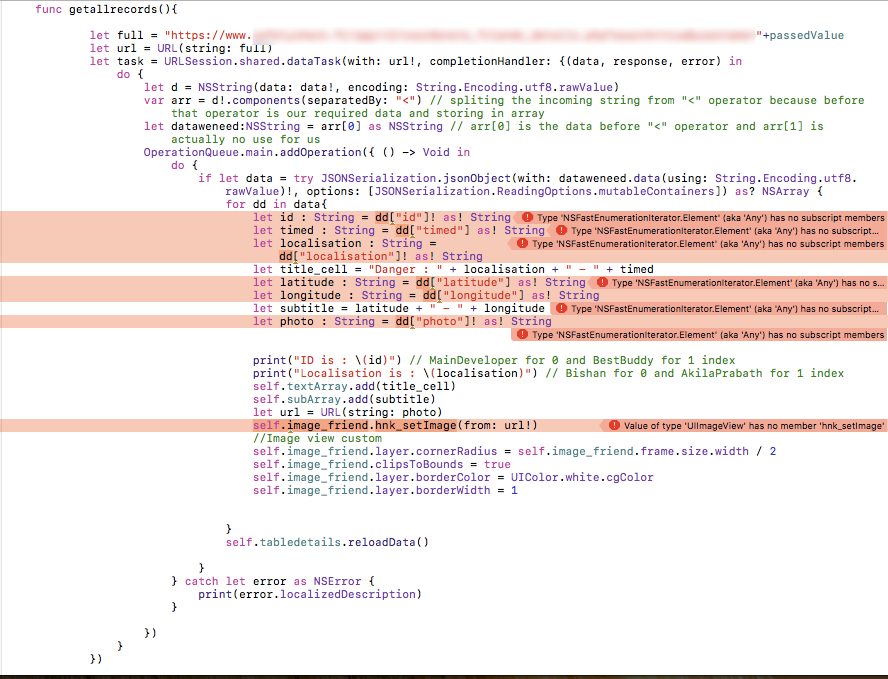This screenshot has width=888, height=679.
Task: Click 'URLSession' in the let task line
Action: coord(198,61)
